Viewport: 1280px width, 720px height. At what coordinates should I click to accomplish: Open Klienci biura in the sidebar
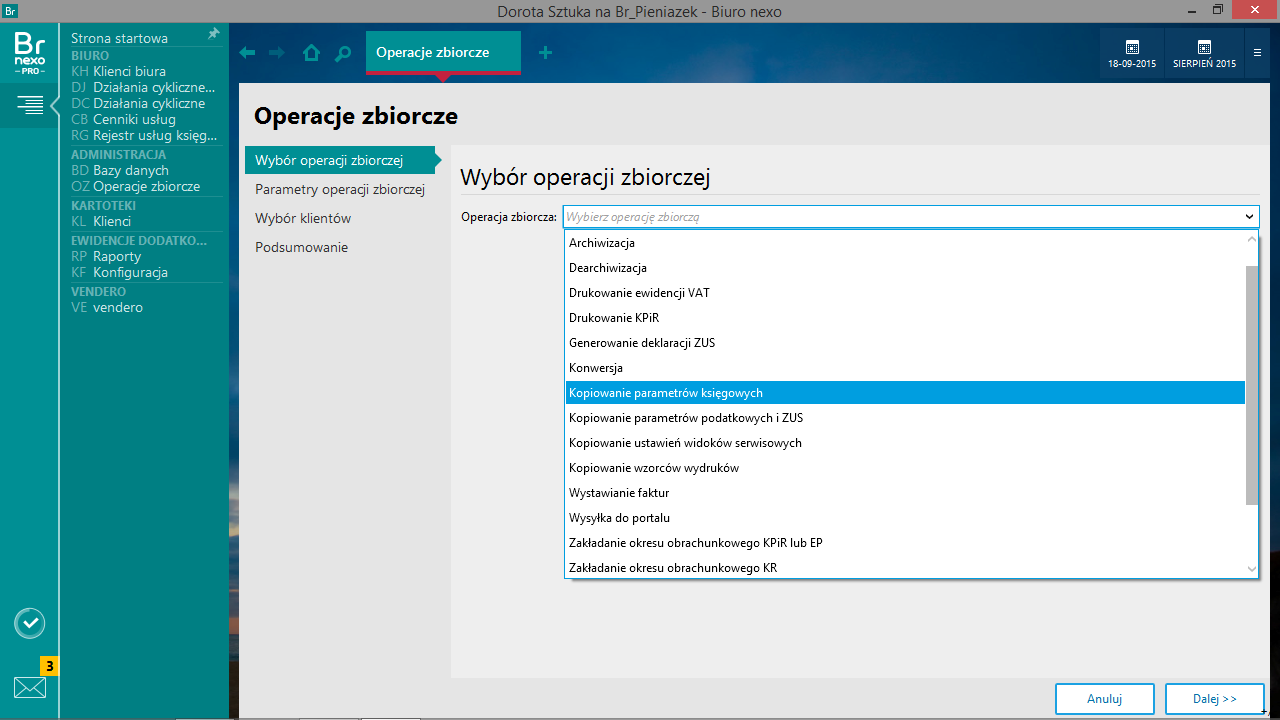coord(129,72)
